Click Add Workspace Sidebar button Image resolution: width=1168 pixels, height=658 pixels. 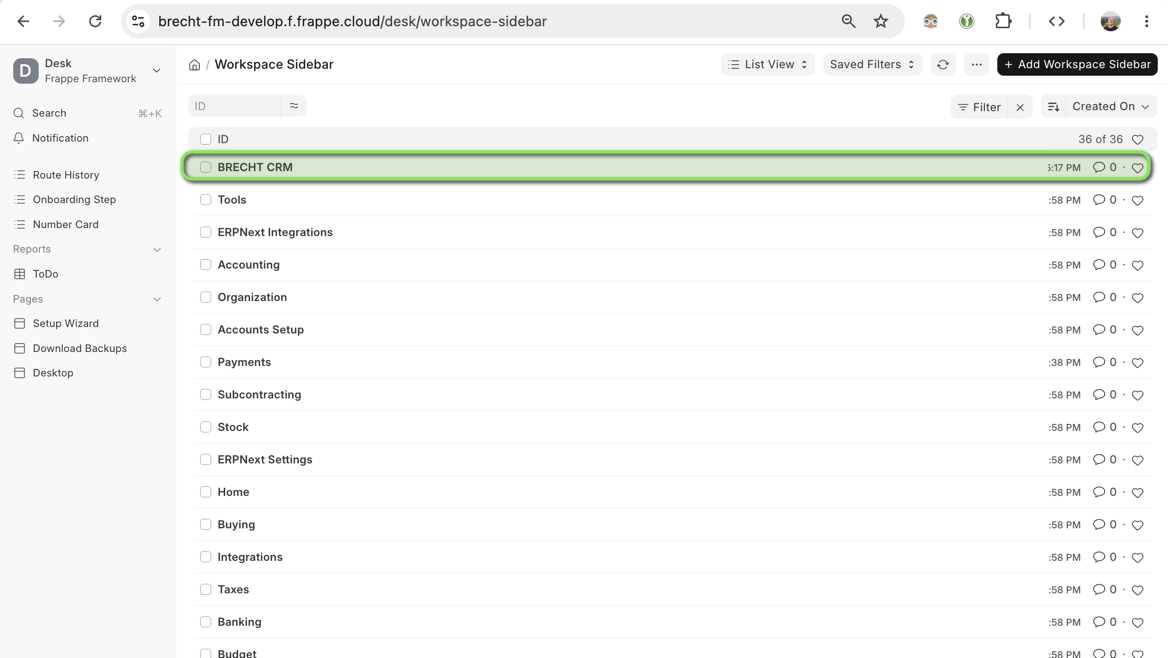[1077, 65]
